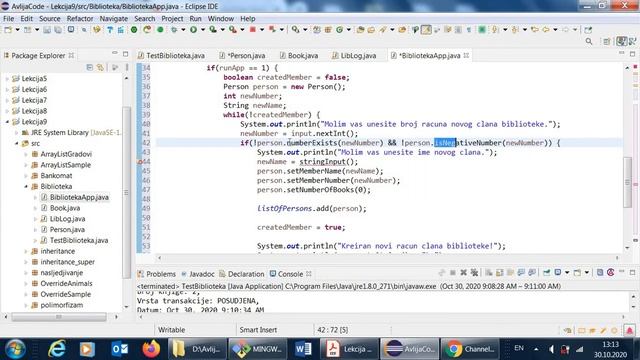The height and width of the screenshot is (360, 640).
Task: Click the Package Explorer vertical scrollbar
Action: [x=126, y=192]
